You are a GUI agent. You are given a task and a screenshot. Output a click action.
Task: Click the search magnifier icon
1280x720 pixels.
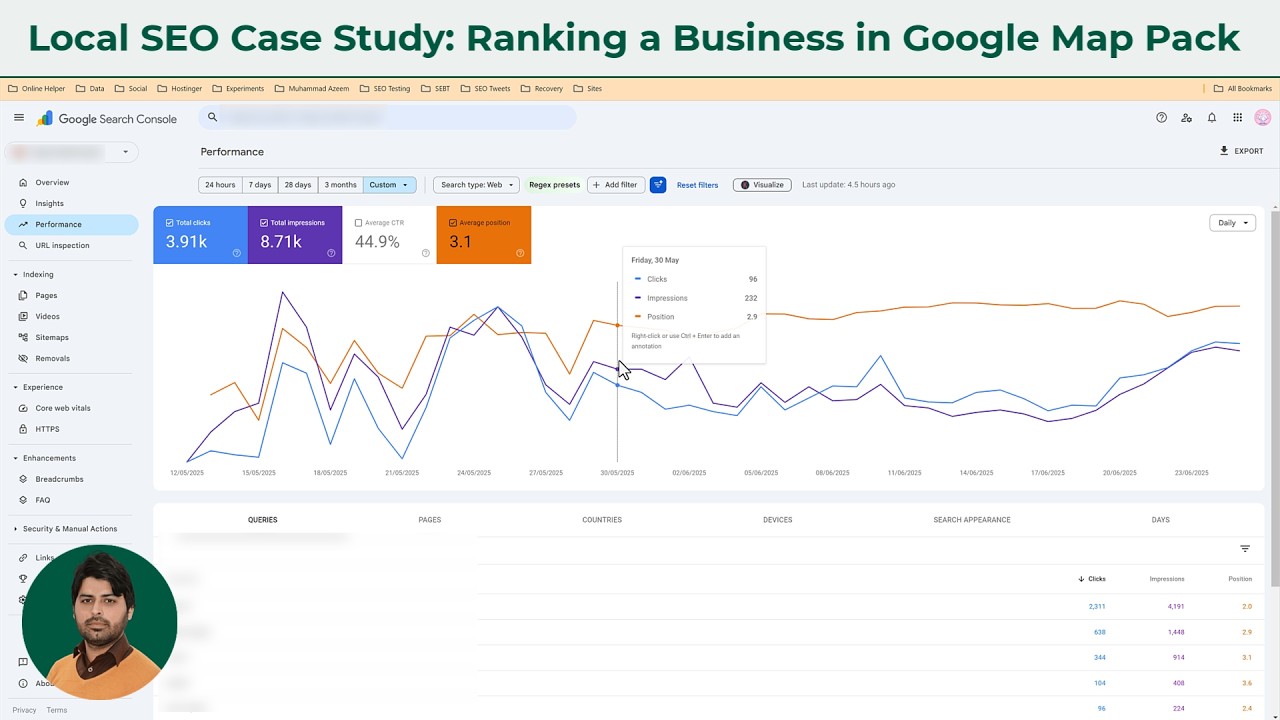coord(212,117)
